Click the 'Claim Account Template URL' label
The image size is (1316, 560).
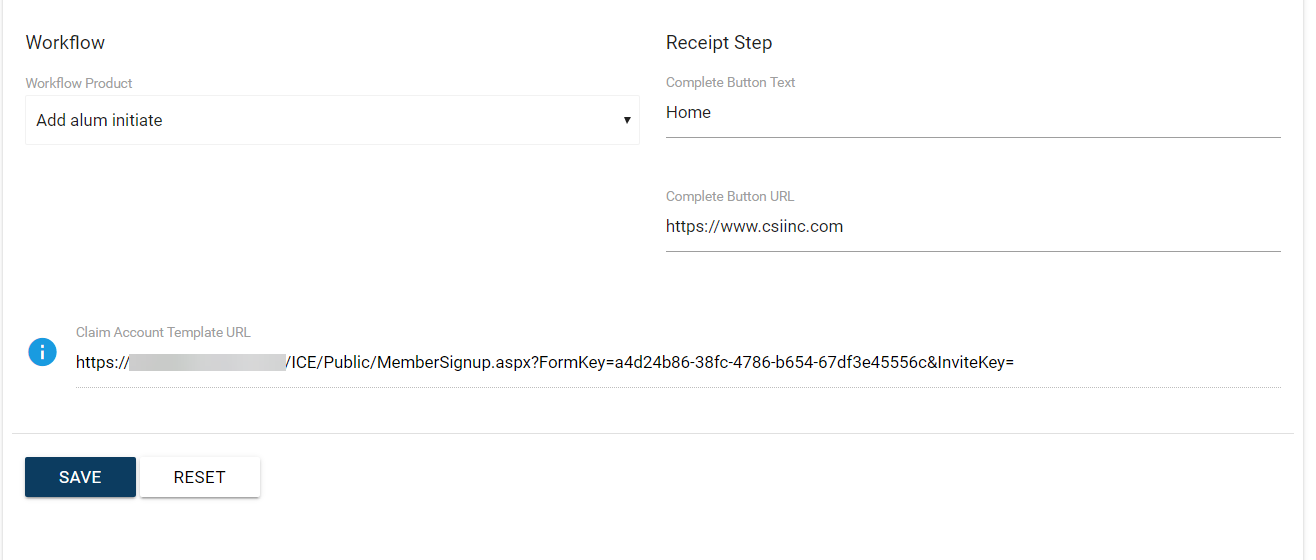[x=163, y=332]
